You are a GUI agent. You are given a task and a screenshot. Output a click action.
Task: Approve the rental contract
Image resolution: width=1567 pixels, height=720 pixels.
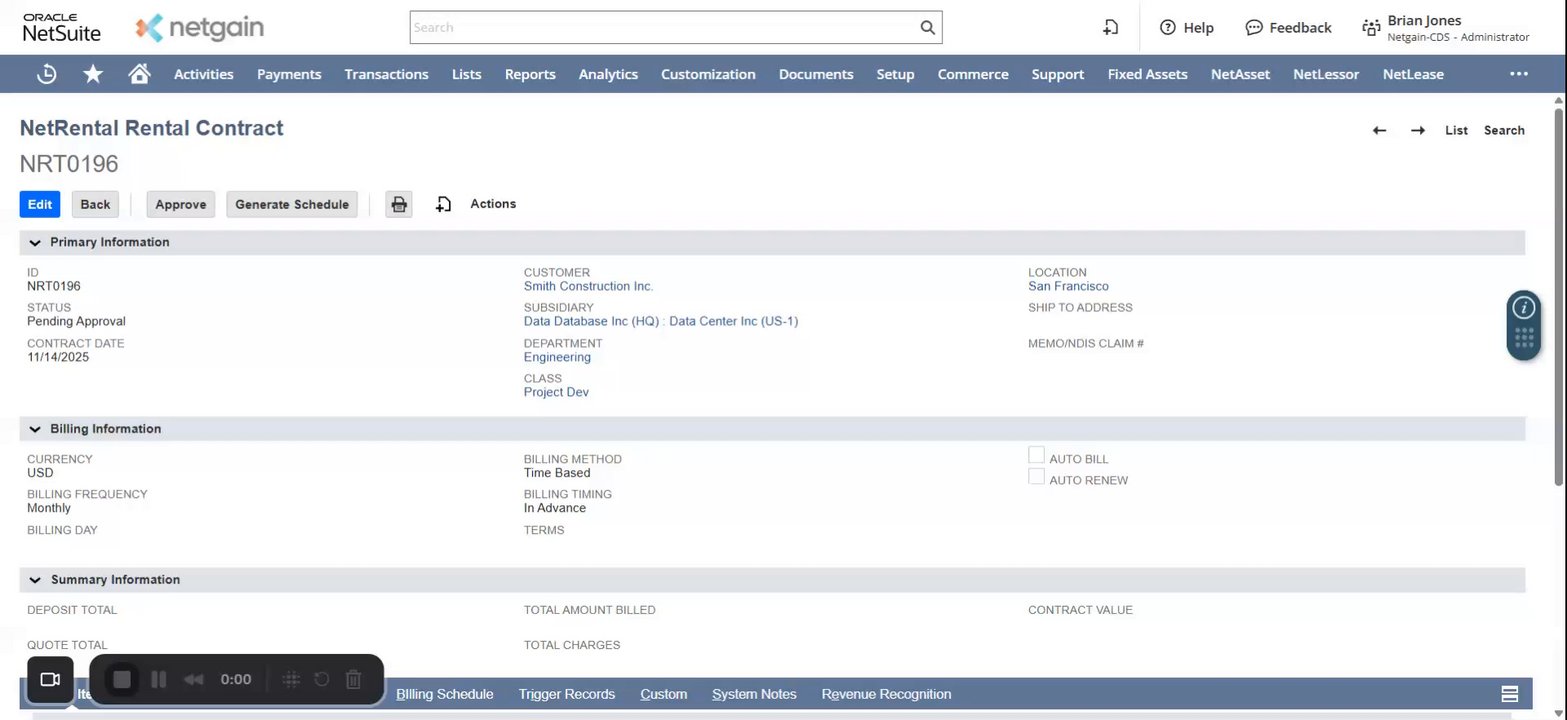(181, 204)
